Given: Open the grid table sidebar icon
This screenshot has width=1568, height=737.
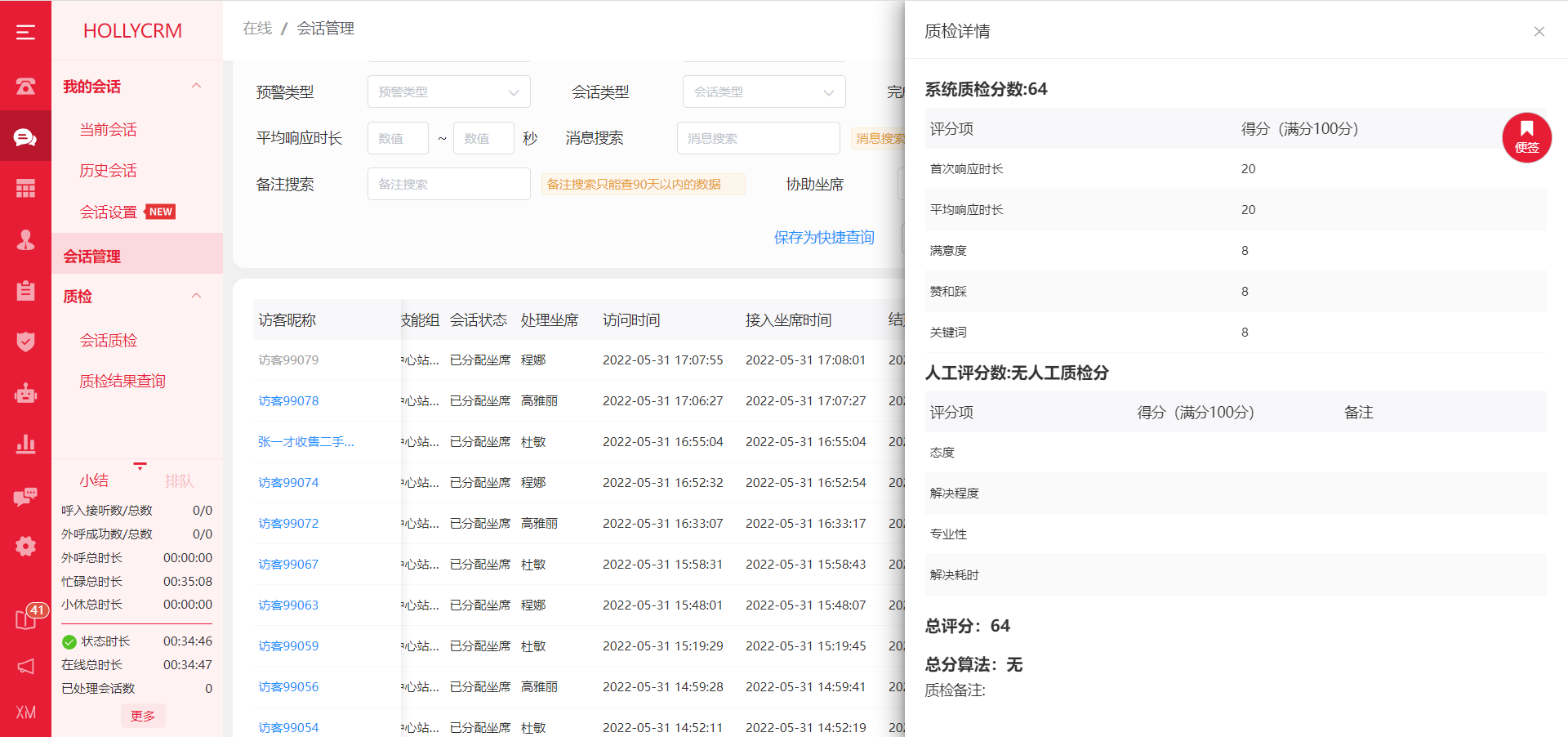Looking at the screenshot, I should click(25, 188).
